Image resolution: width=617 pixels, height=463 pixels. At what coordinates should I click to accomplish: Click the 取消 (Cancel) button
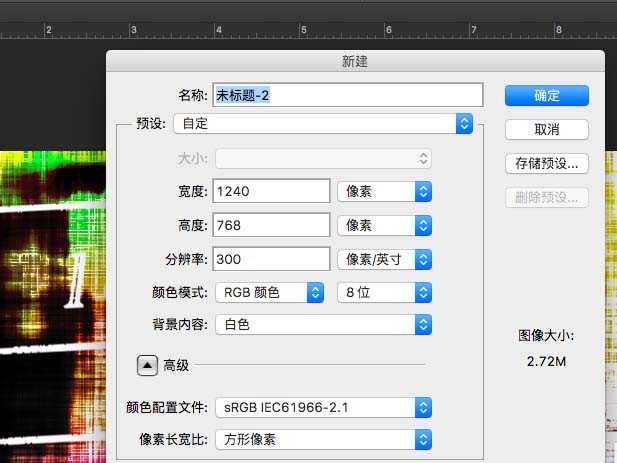coord(546,129)
